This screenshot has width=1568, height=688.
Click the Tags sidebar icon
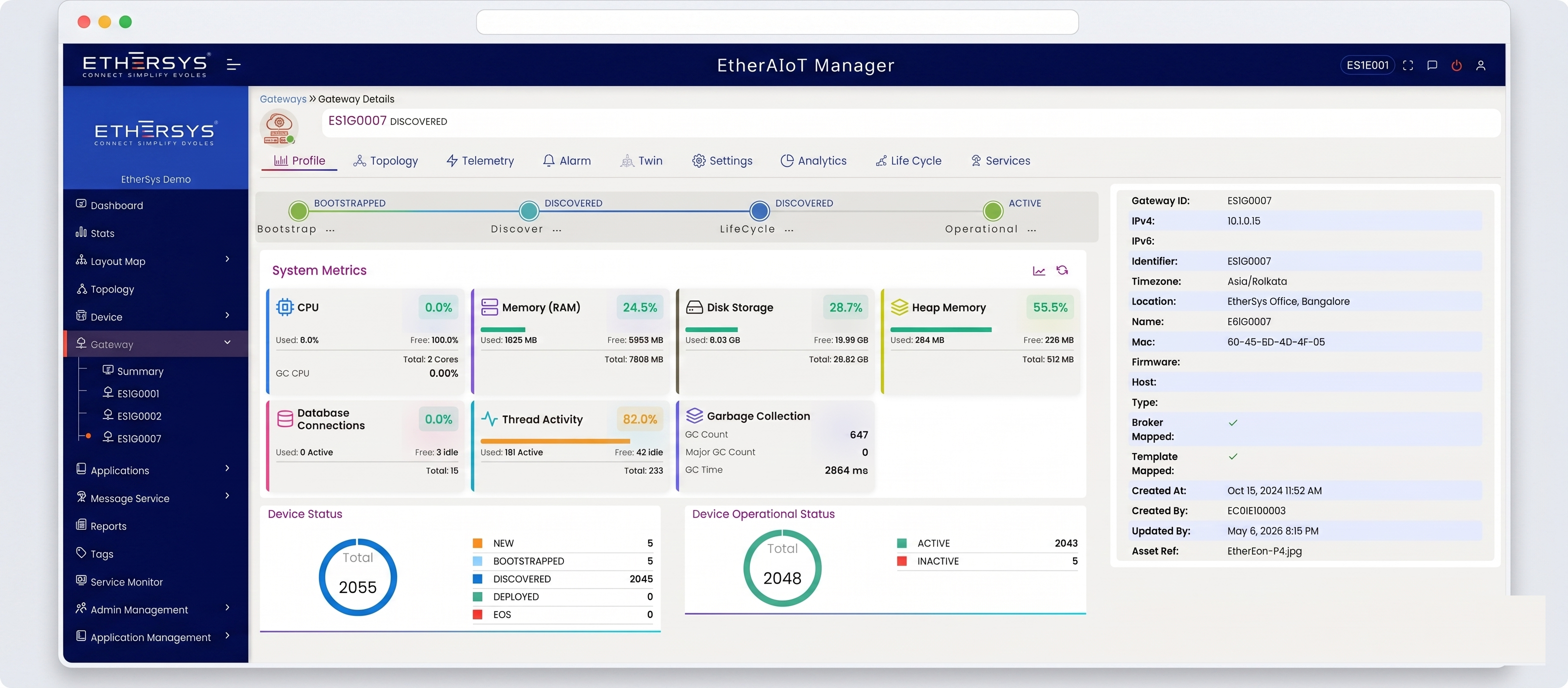81,553
